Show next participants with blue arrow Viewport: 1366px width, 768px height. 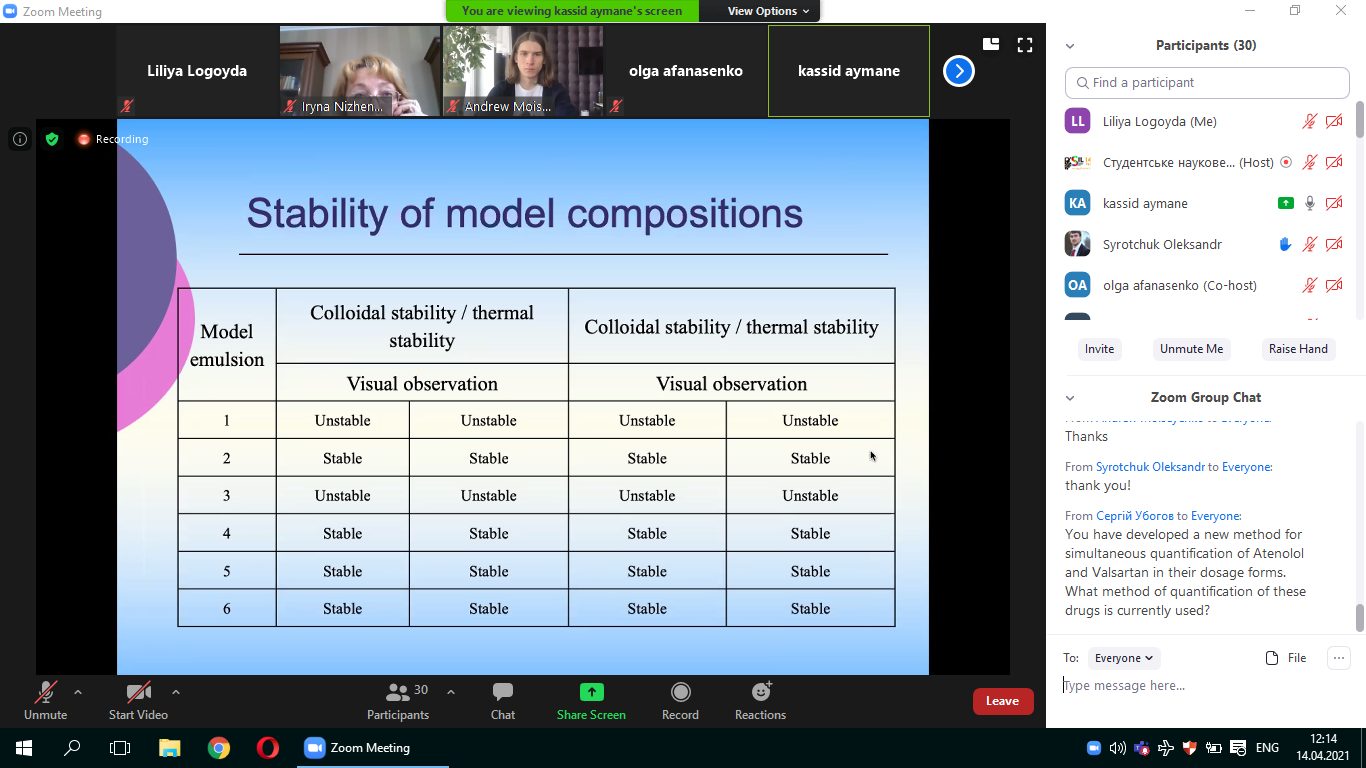click(x=958, y=71)
